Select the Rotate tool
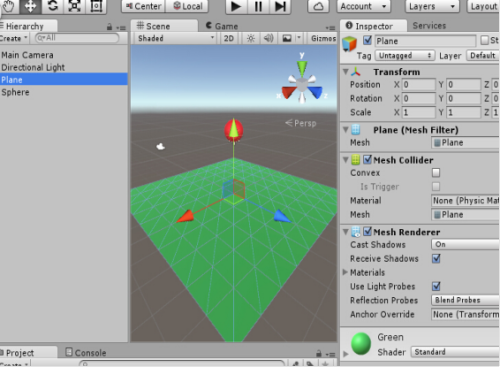This screenshot has width=500, height=367. [x=53, y=6]
